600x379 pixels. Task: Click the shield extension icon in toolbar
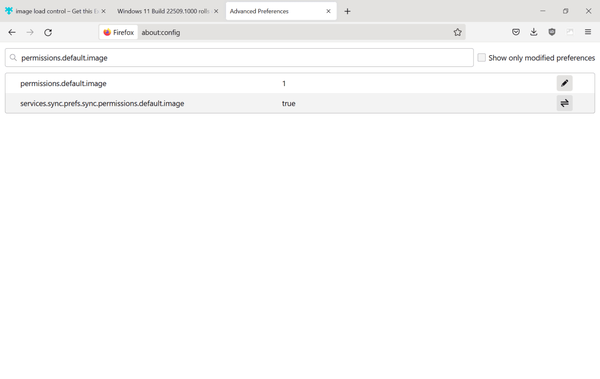[552, 32]
